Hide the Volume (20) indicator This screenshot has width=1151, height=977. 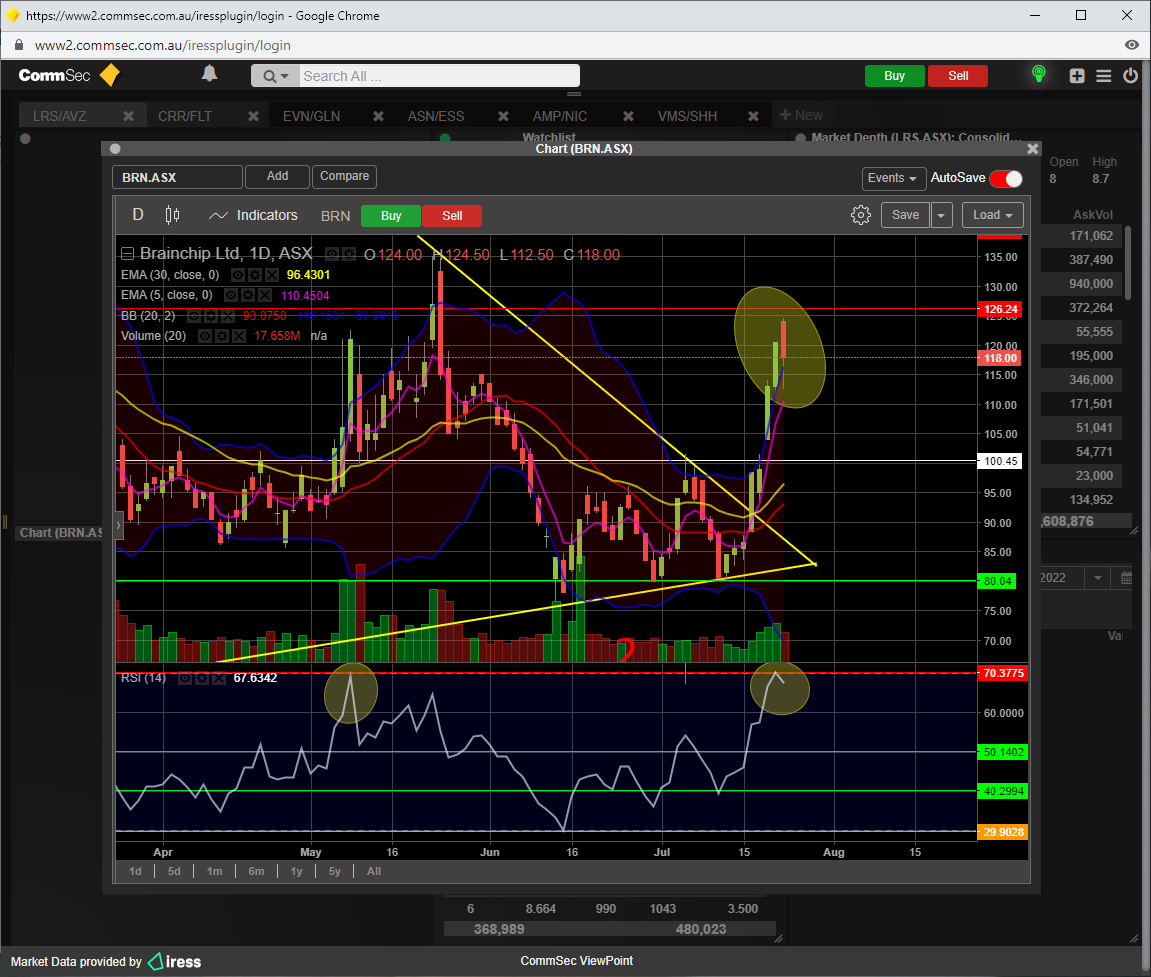click(x=205, y=336)
